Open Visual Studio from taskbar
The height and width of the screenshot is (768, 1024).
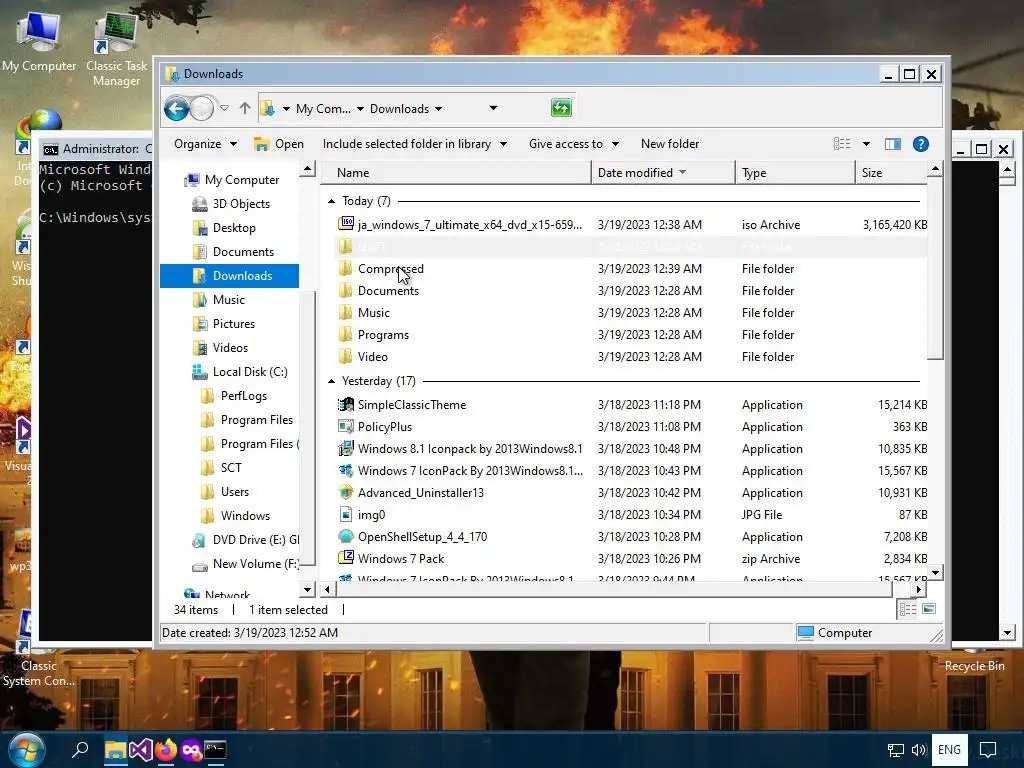coord(140,750)
